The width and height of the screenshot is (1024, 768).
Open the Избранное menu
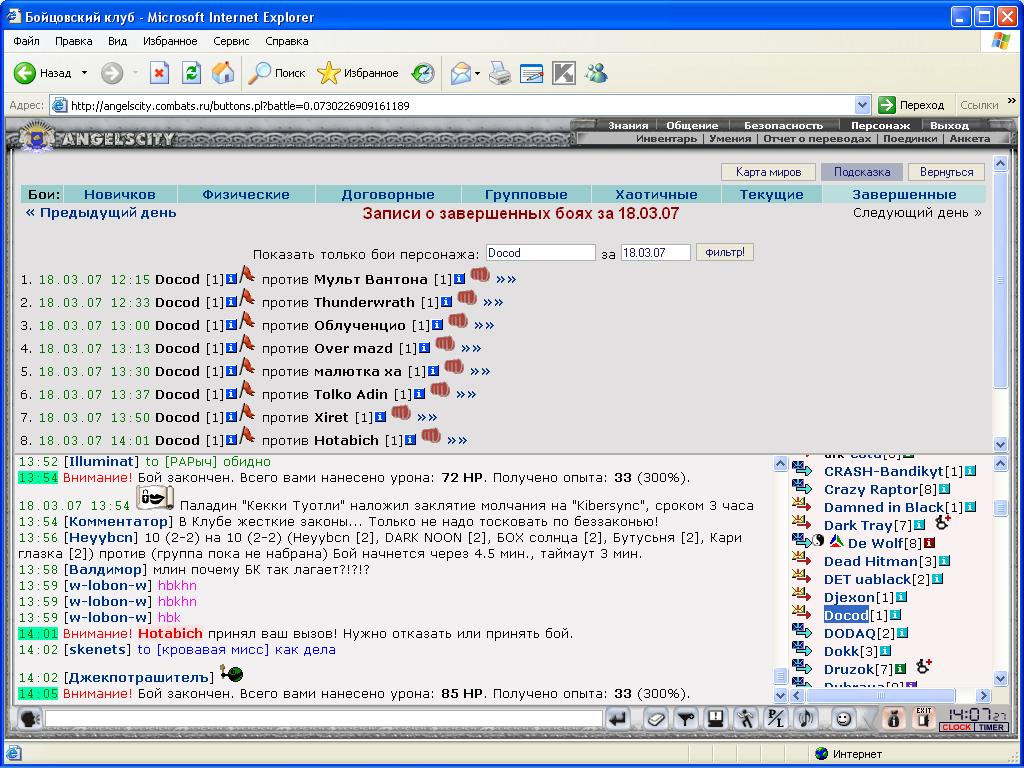point(170,41)
